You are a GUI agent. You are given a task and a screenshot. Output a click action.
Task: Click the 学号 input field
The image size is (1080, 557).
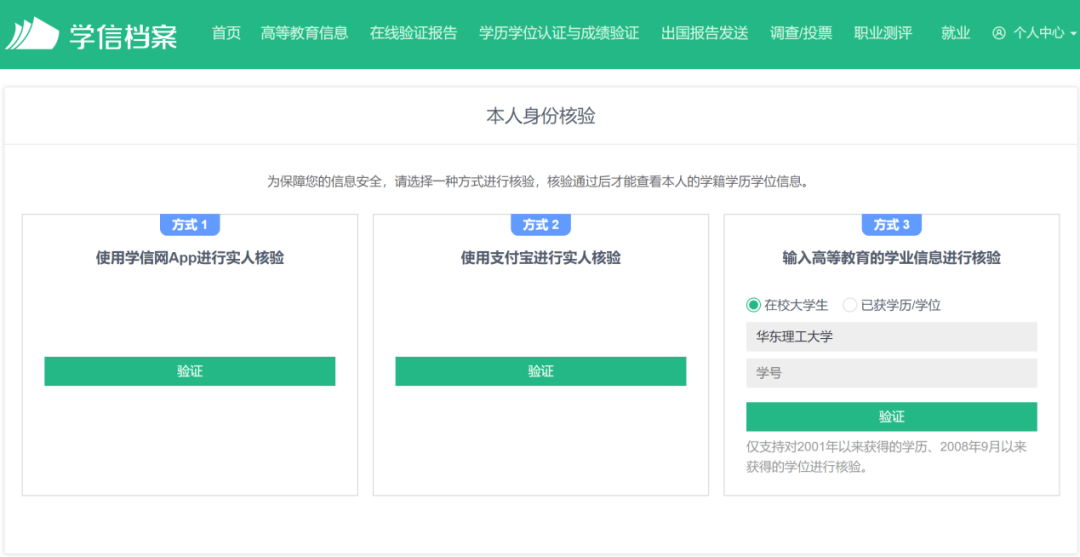(x=891, y=373)
